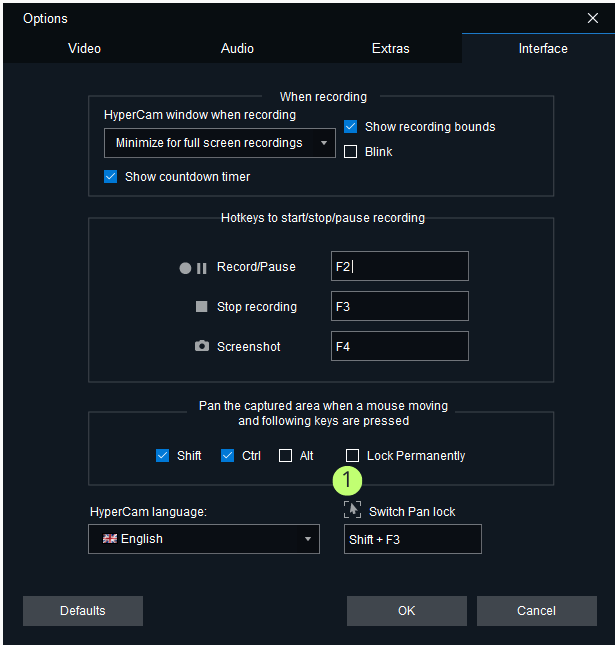Click the Stop recording hotkey field F3

[399, 306]
